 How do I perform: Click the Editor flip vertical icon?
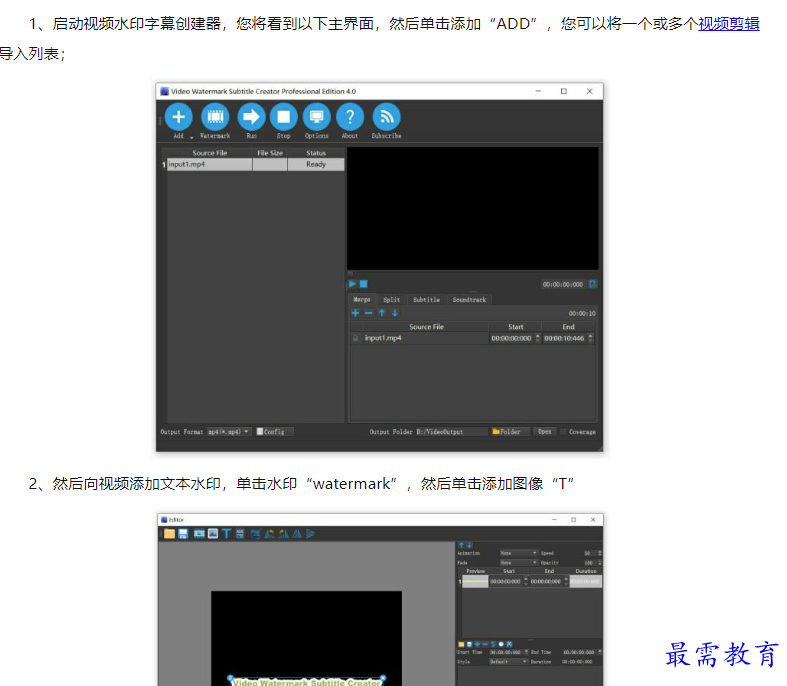[311, 534]
